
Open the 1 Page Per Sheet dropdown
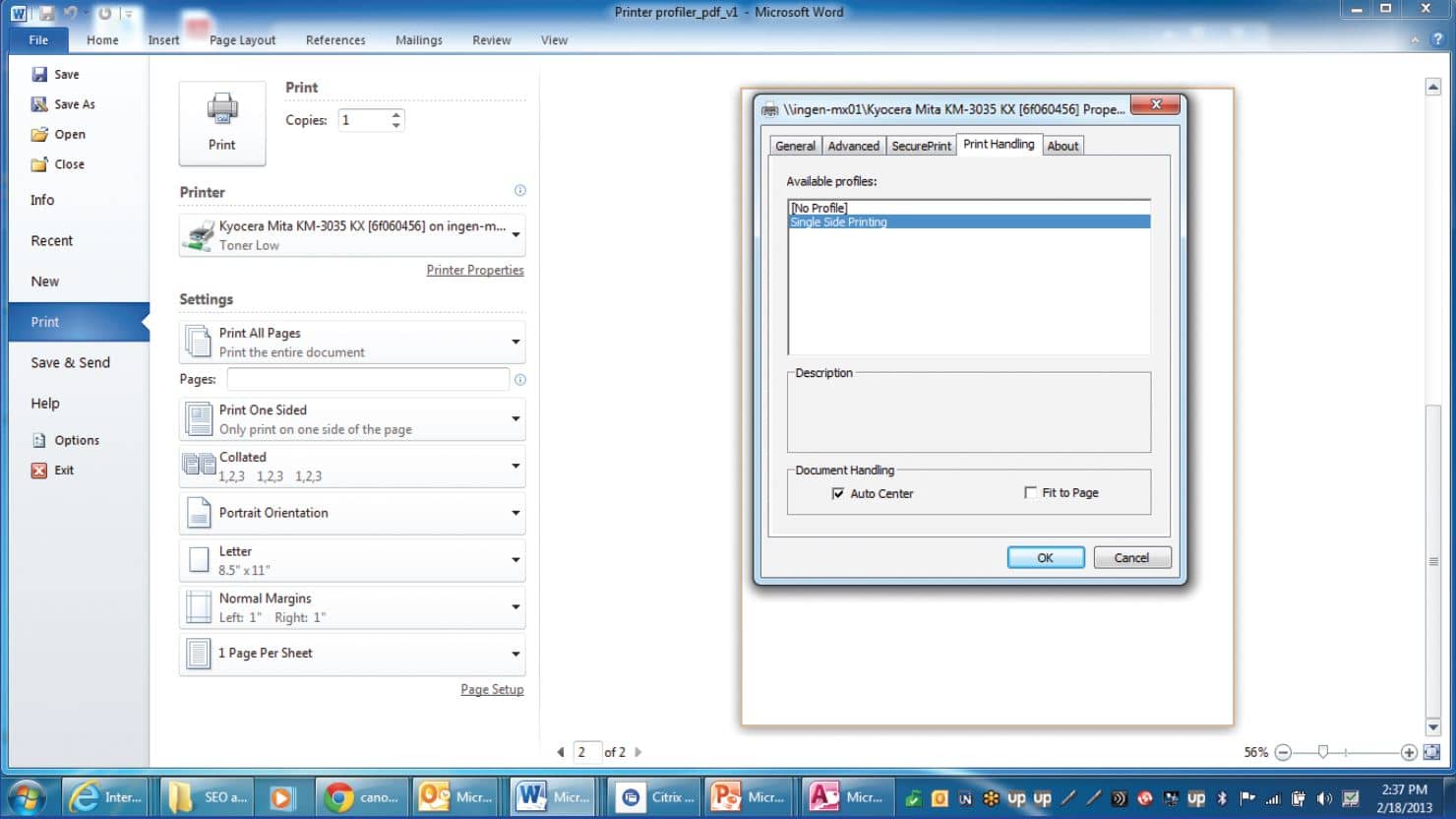click(x=352, y=654)
